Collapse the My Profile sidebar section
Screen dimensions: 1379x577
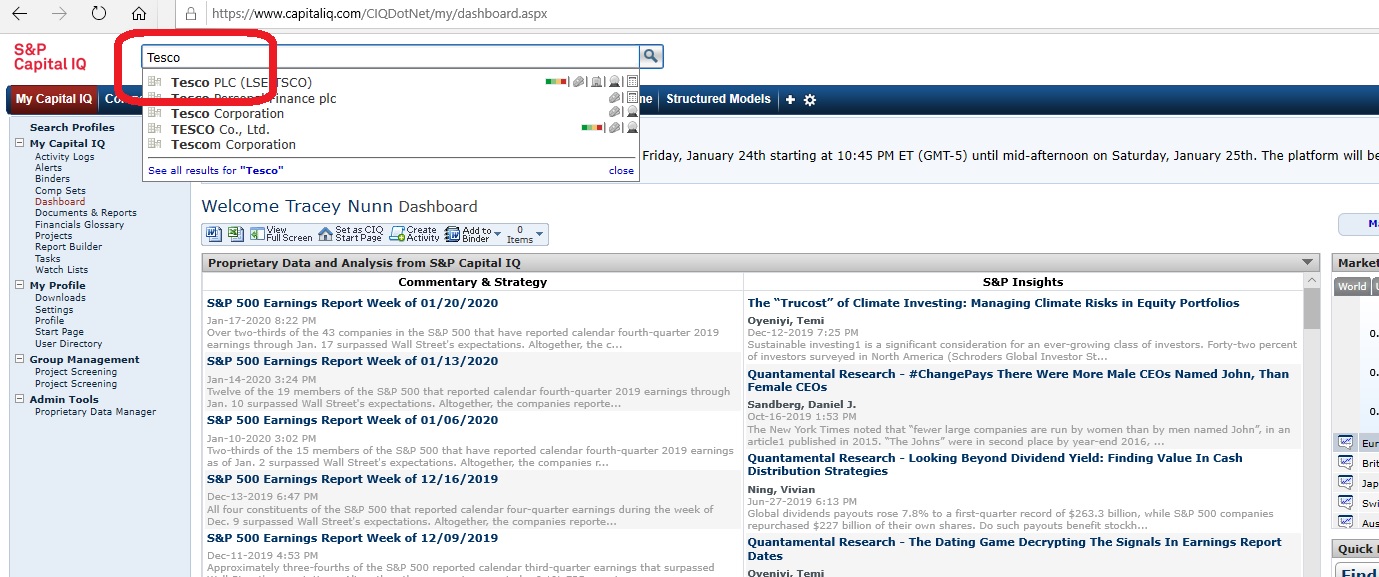click(21, 286)
